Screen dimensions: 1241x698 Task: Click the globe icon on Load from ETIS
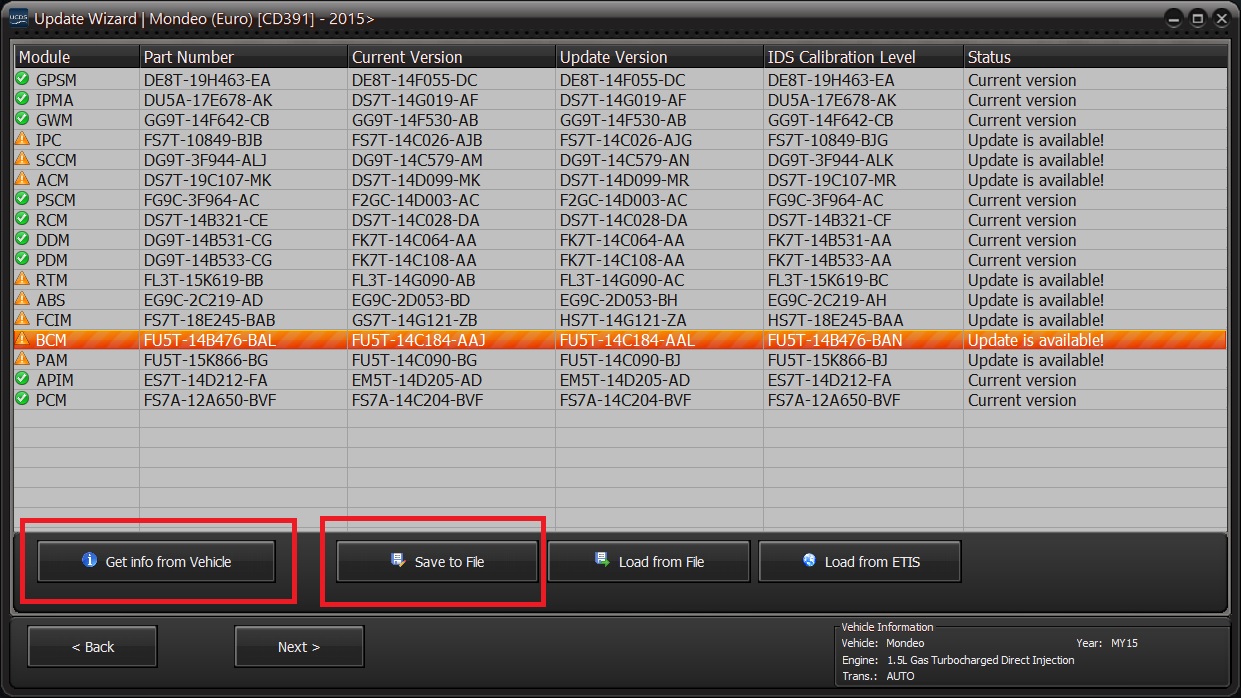809,561
